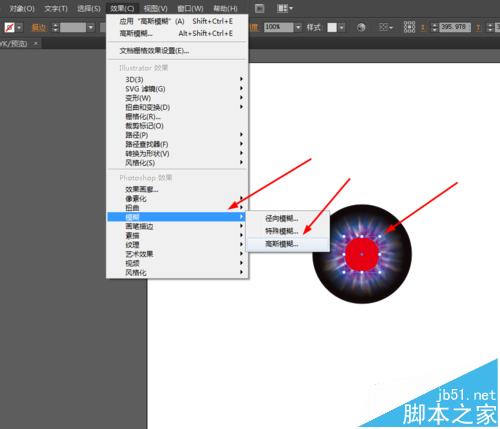Choose 高斯模糊... with Alt+Shift+Ctrl+E shortcut
Screen dimensions: 500x429
click(x=177, y=33)
